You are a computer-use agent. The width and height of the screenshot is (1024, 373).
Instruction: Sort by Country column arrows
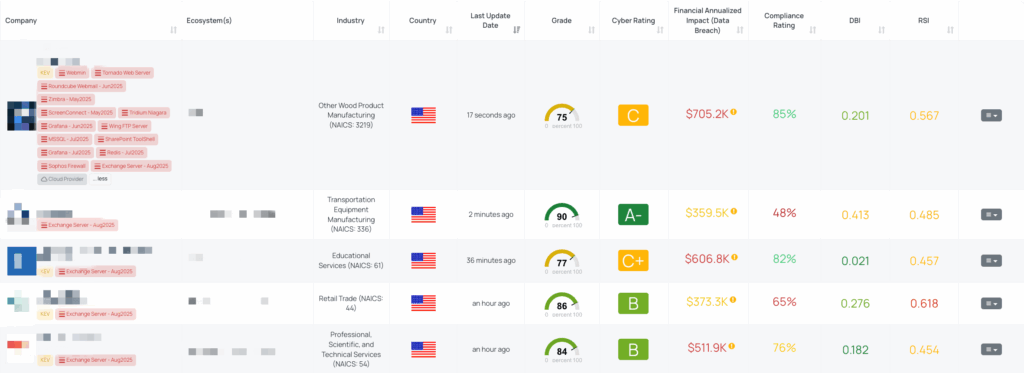pyautogui.click(x=449, y=30)
